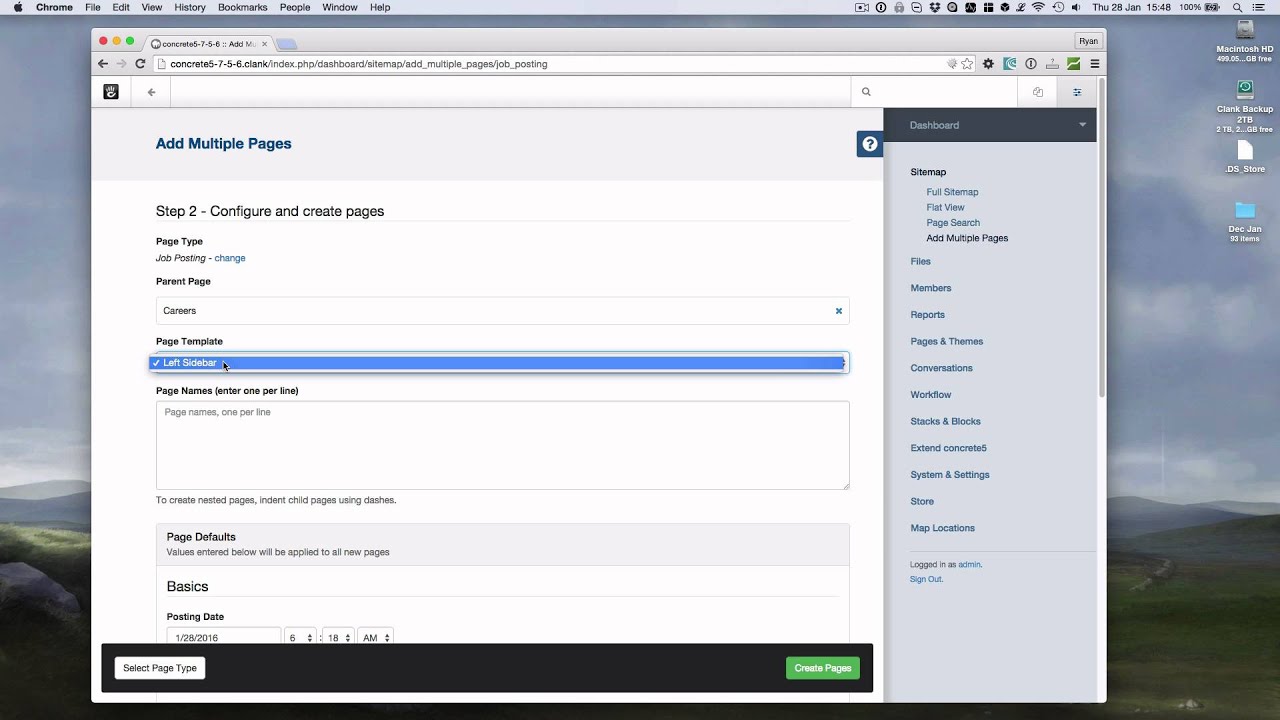Click the teal wave extension icon
The width and height of the screenshot is (1280, 720).
(x=1010, y=64)
